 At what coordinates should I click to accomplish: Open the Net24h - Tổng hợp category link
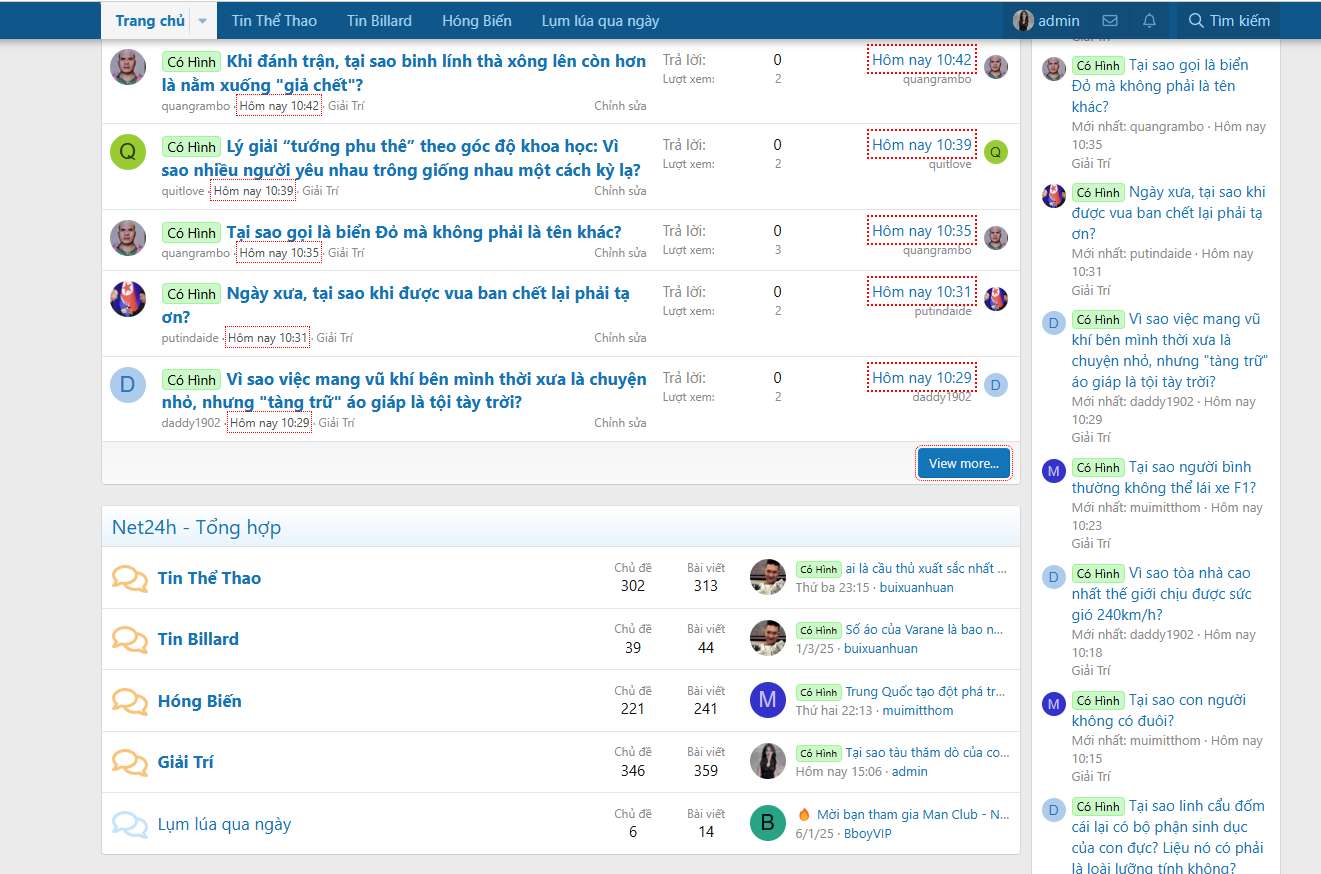196,527
